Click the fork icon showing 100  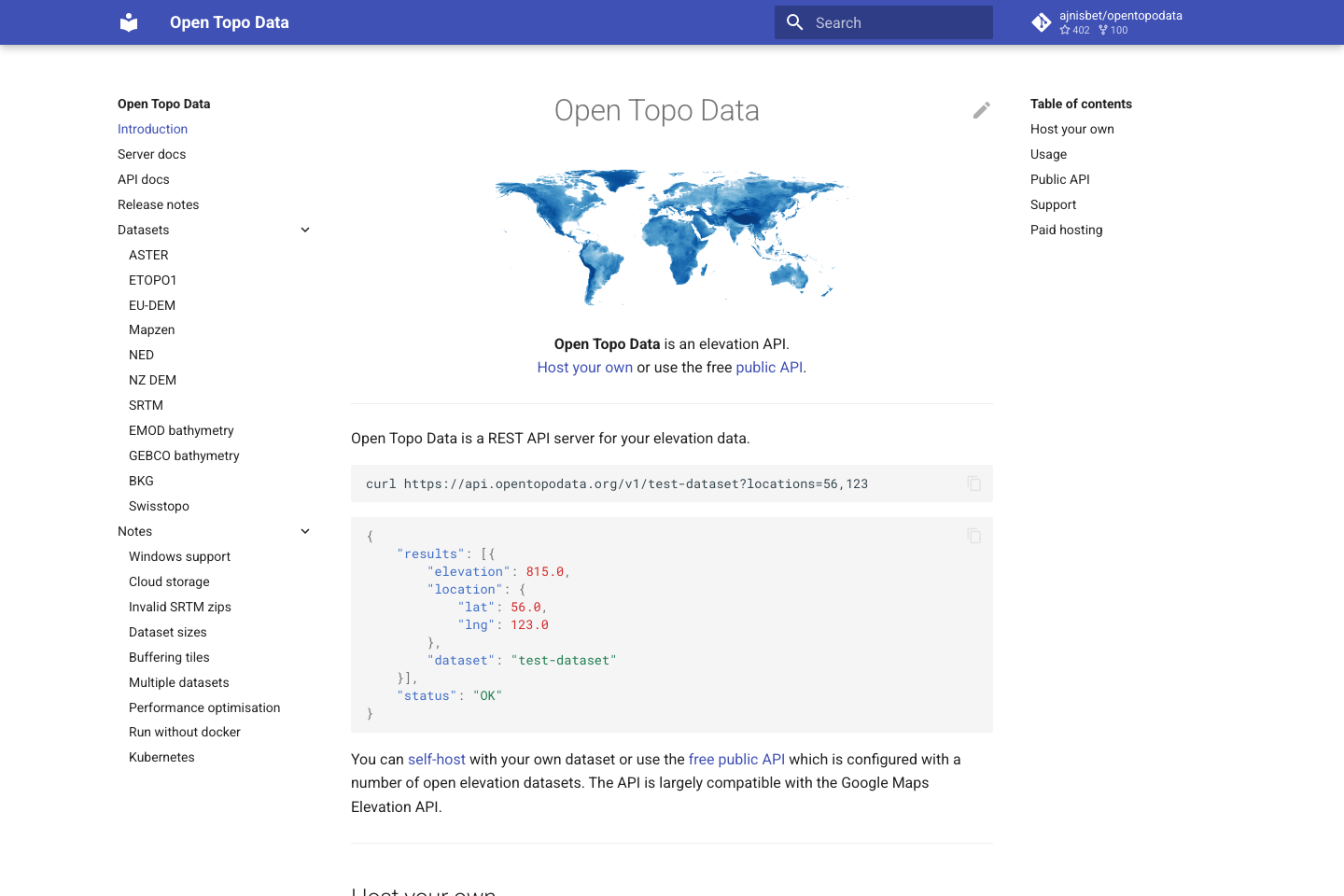1101,30
